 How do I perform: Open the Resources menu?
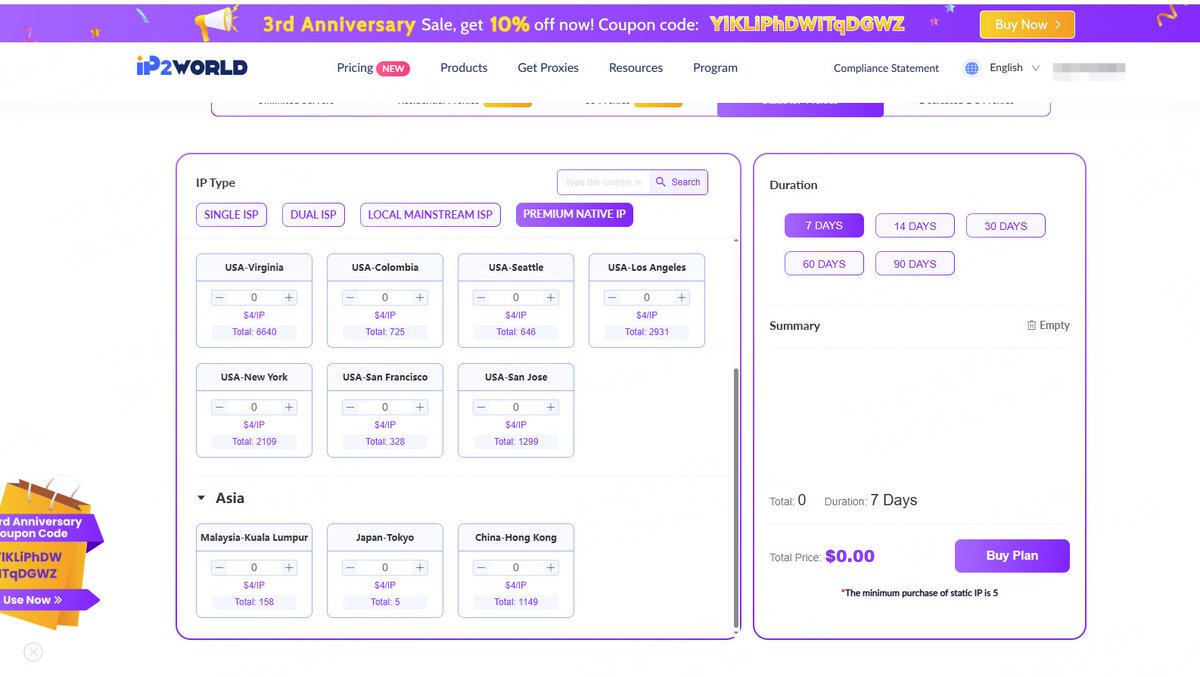(636, 68)
